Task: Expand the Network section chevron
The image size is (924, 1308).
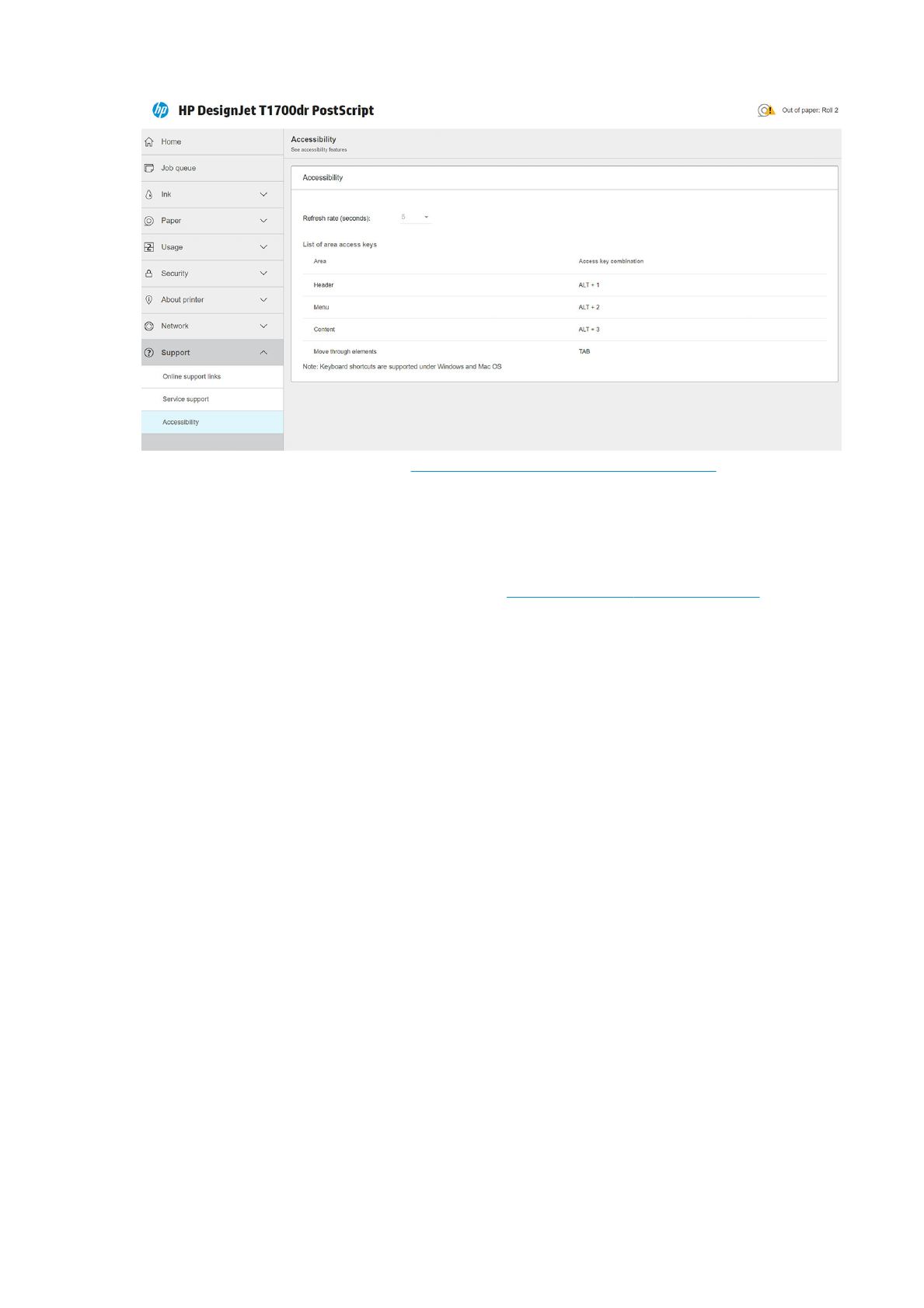Action: coord(263,326)
